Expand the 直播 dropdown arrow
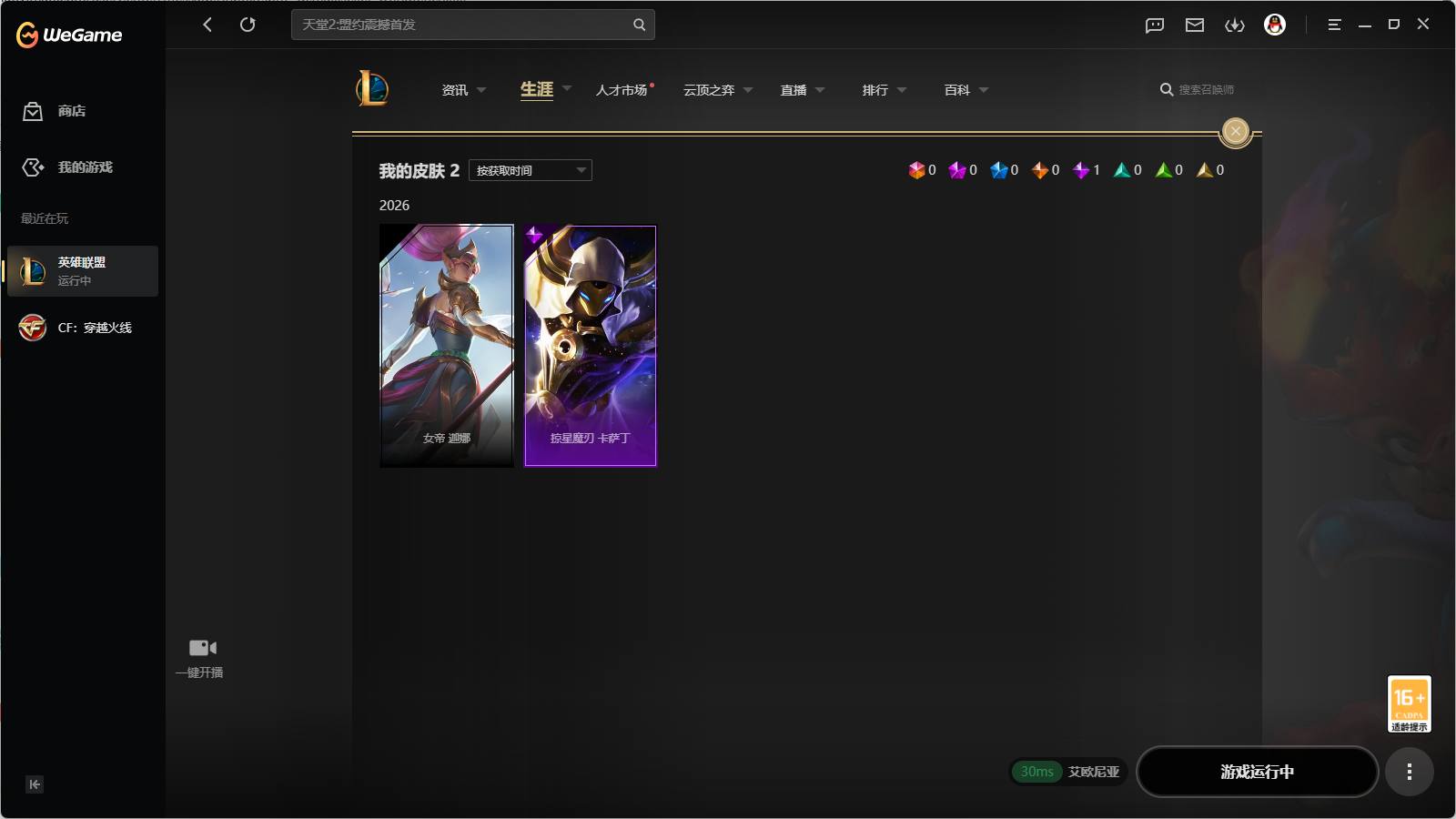 820,90
